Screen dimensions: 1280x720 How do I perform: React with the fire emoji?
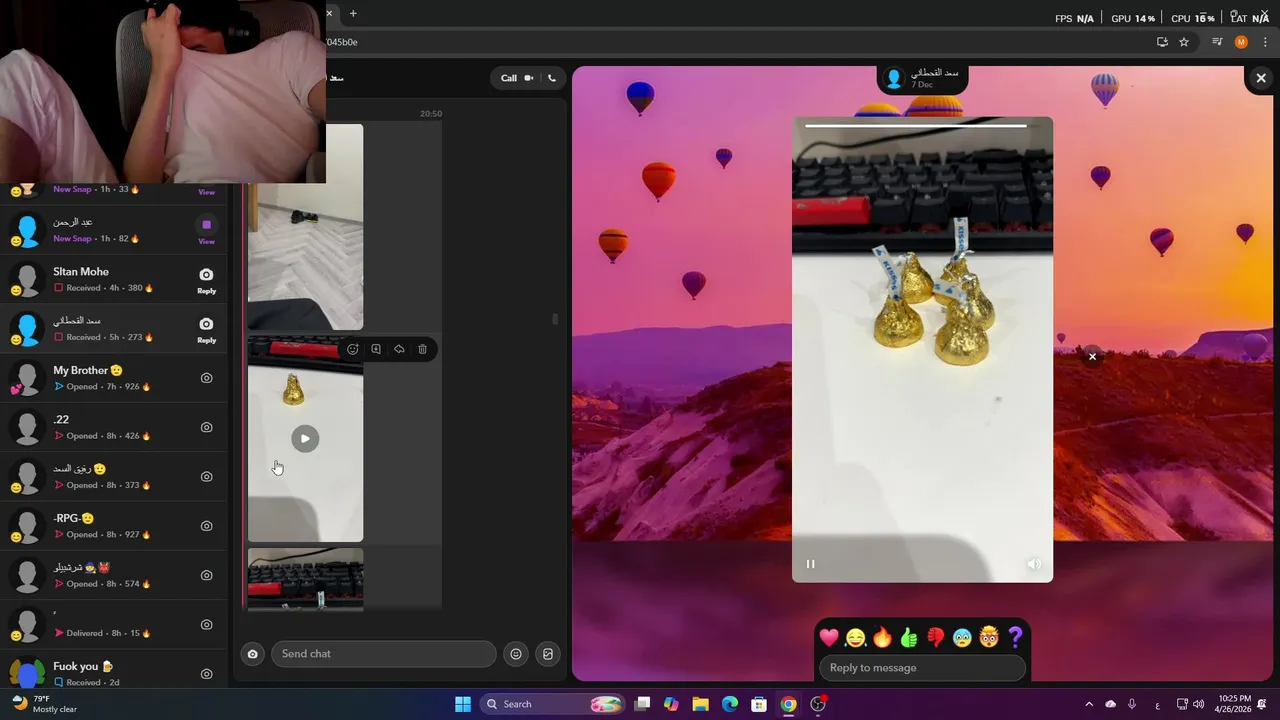tap(882, 637)
